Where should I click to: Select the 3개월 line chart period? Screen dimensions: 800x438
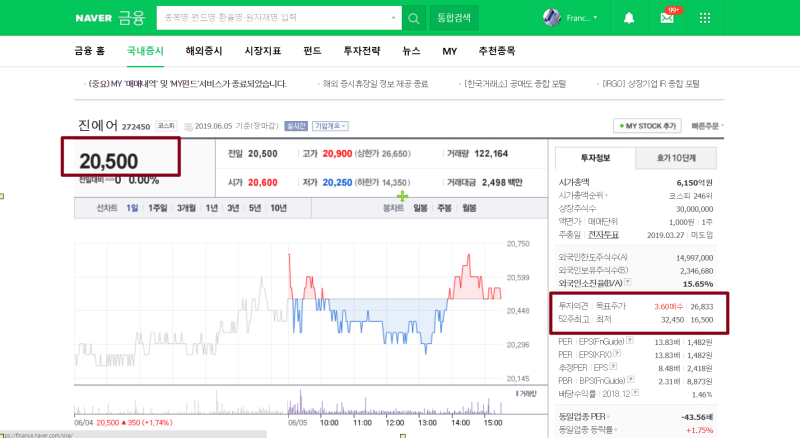tap(186, 208)
